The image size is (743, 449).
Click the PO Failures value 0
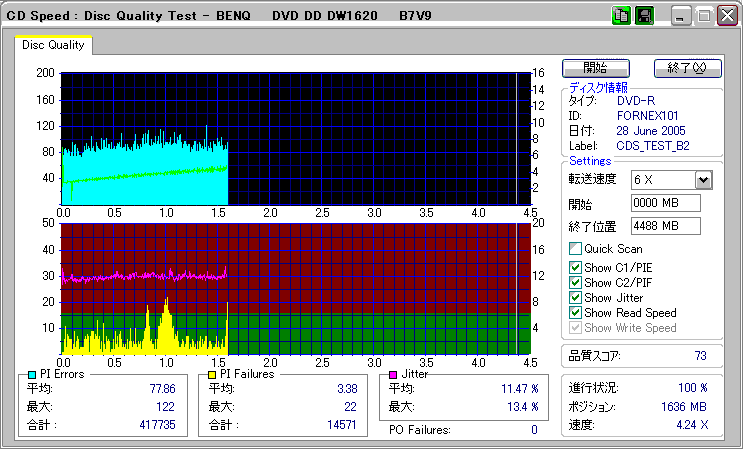535,430
